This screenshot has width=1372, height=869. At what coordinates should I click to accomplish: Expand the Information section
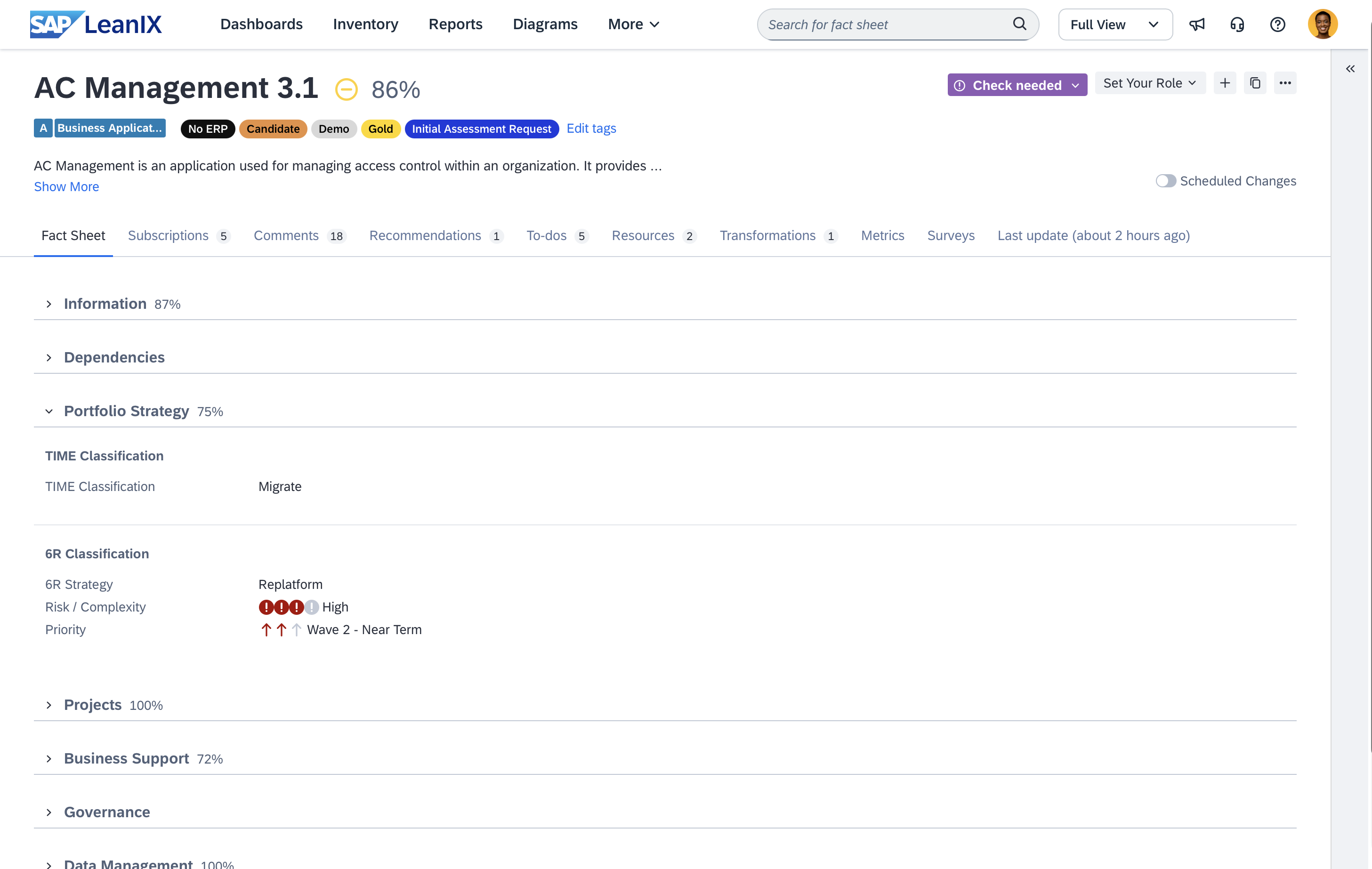coord(48,304)
